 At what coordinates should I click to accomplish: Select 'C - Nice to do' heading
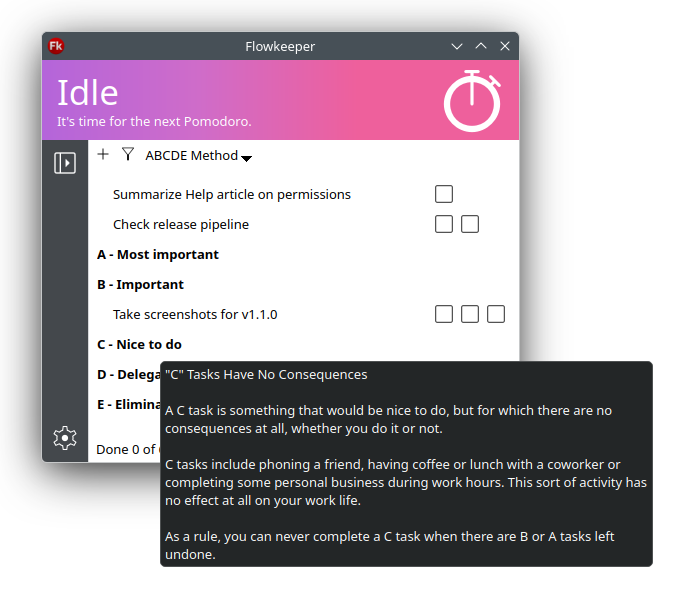[139, 344]
